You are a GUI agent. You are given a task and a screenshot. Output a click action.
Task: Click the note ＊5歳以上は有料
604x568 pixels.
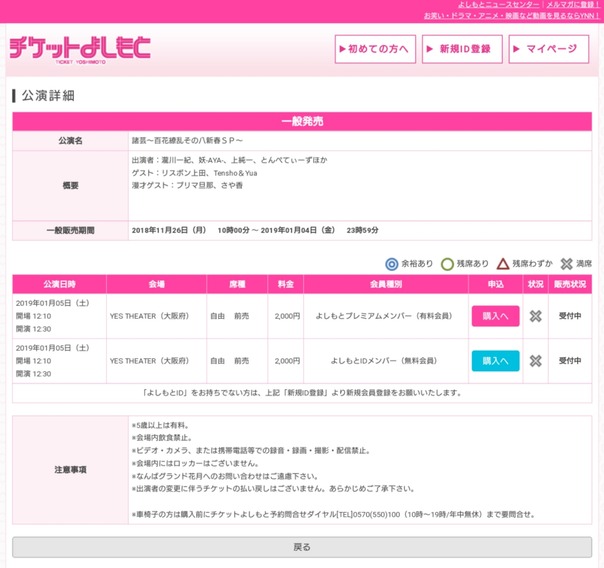coord(160,426)
